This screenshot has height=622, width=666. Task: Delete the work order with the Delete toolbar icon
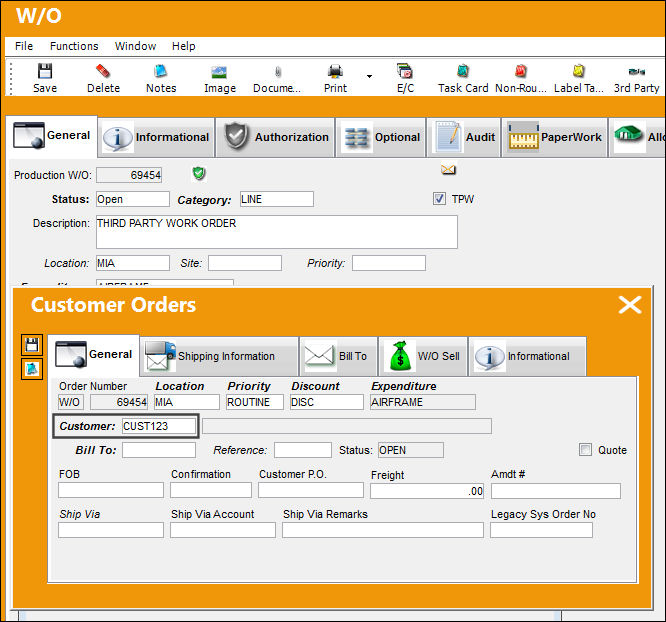click(103, 78)
